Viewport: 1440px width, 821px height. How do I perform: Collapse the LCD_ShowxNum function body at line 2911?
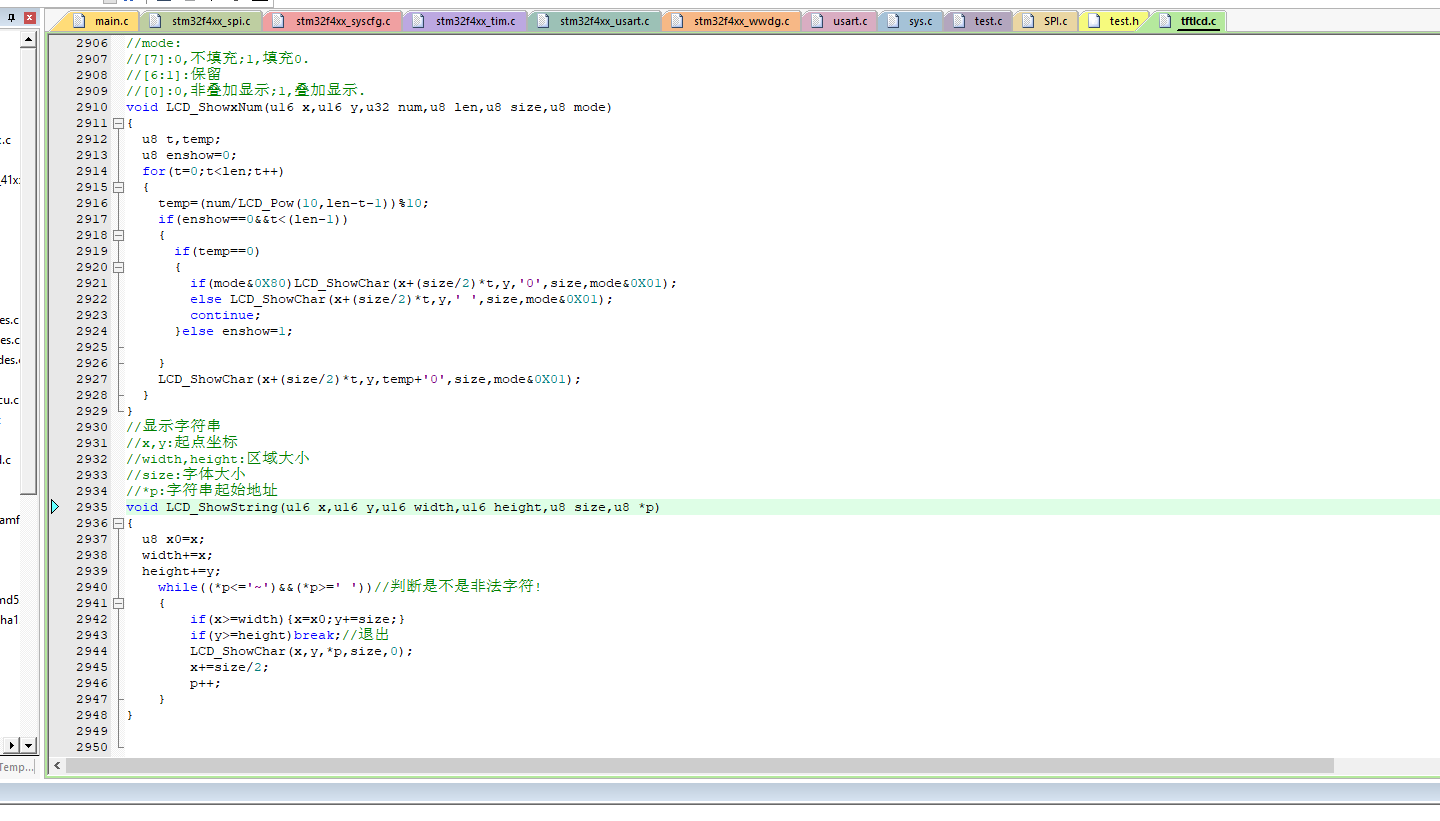pos(118,123)
